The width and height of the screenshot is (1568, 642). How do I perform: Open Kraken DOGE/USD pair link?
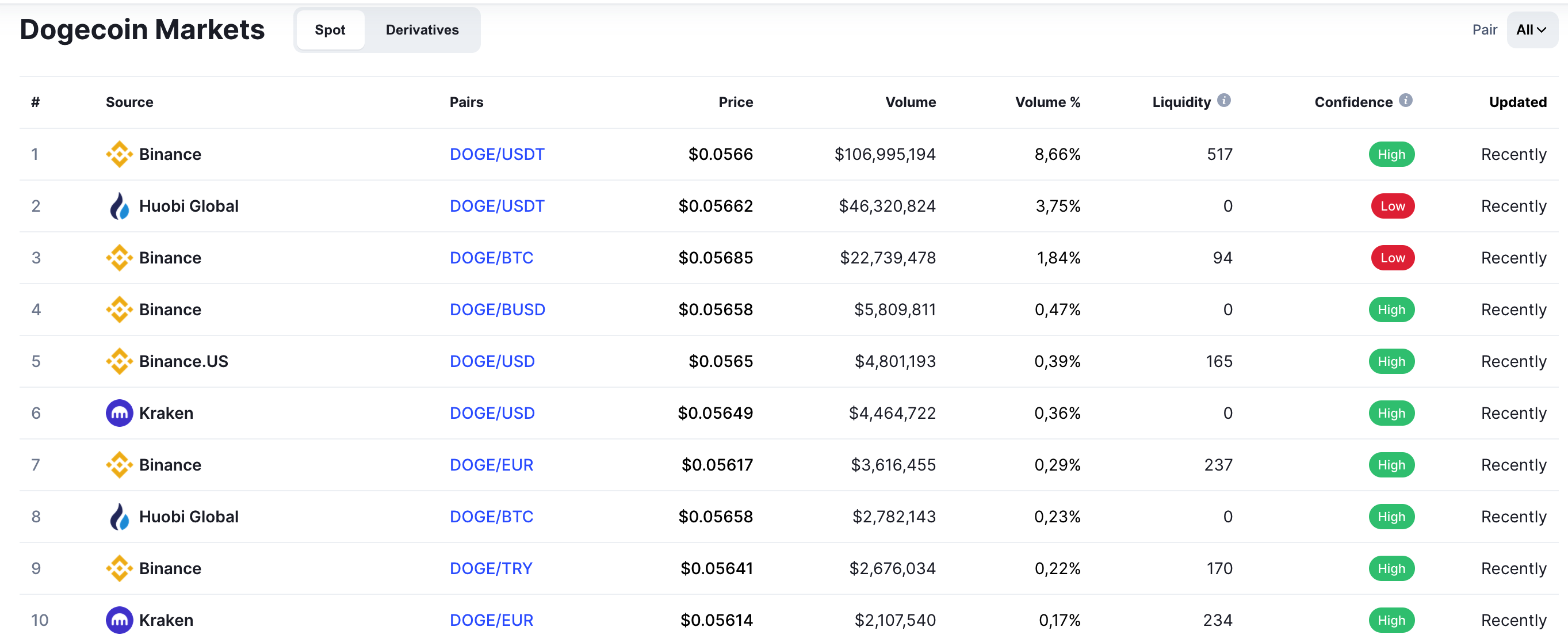[492, 412]
